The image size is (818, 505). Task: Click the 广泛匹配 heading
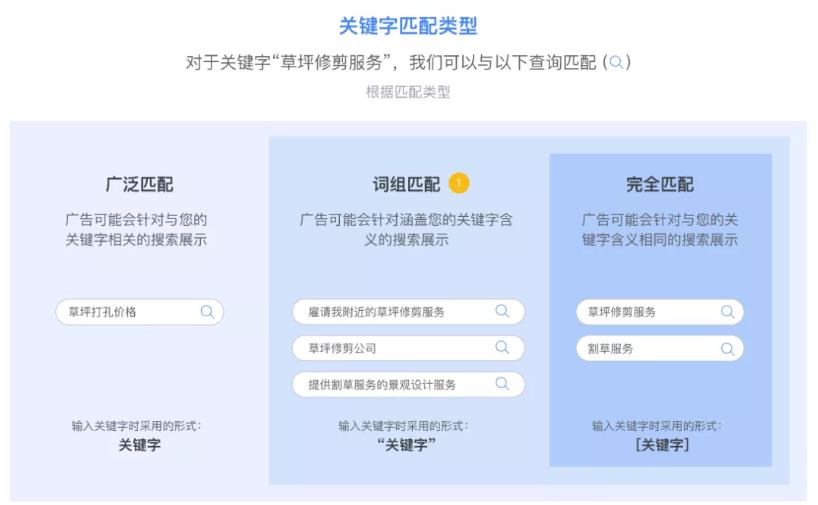point(139,184)
